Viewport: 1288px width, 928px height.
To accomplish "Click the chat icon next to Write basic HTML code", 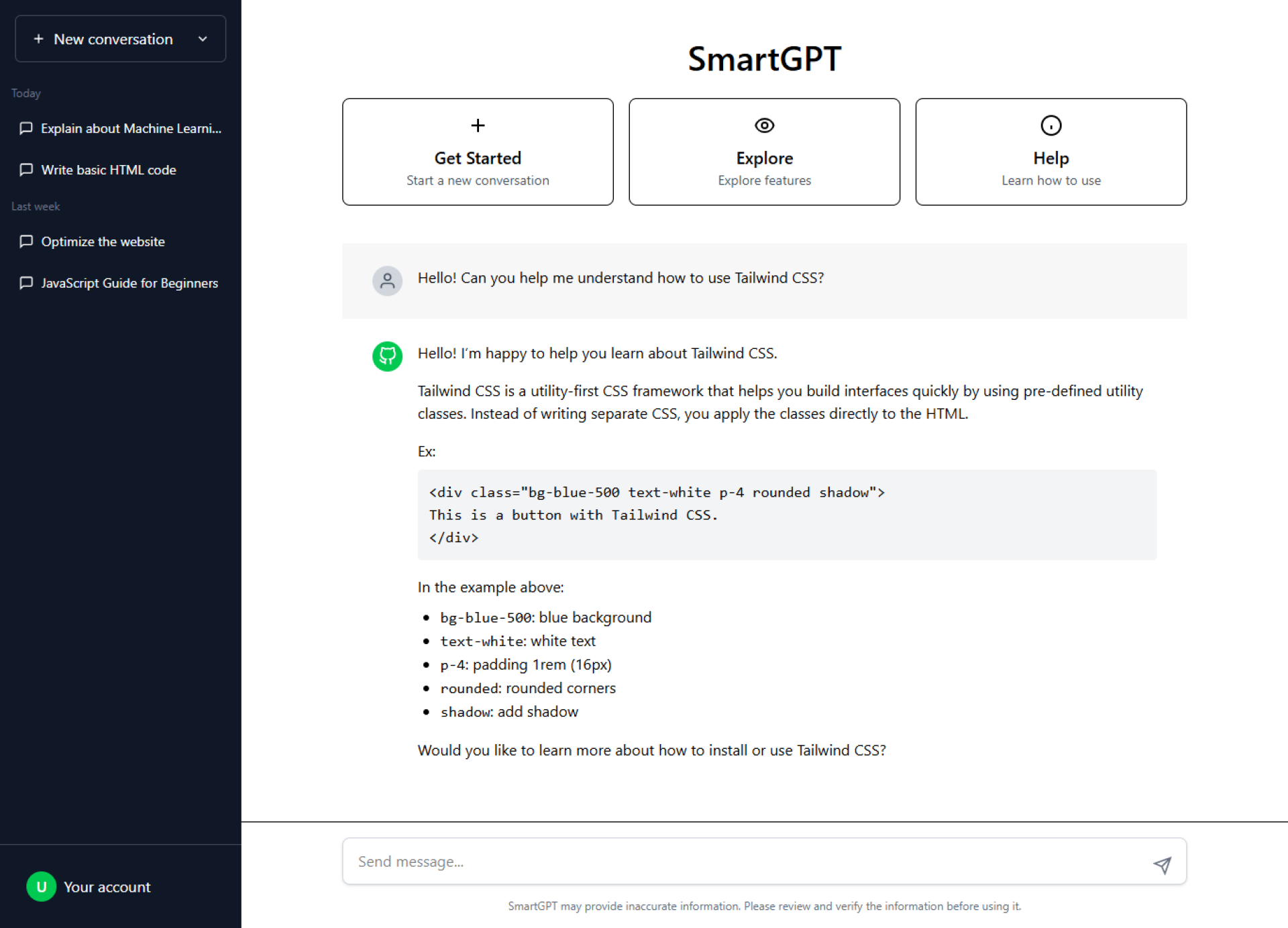I will 26,170.
